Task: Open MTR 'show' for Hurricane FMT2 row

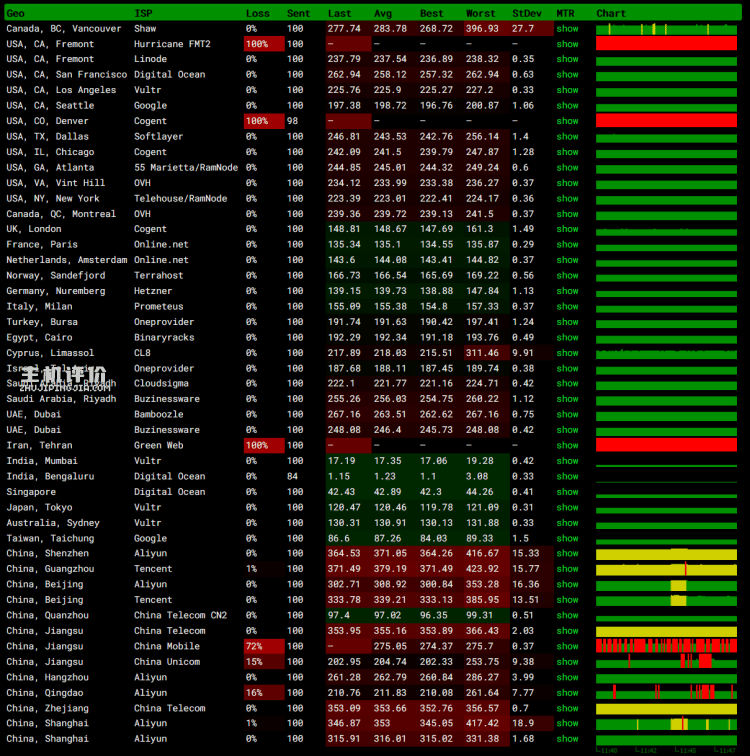Action: tap(567, 44)
